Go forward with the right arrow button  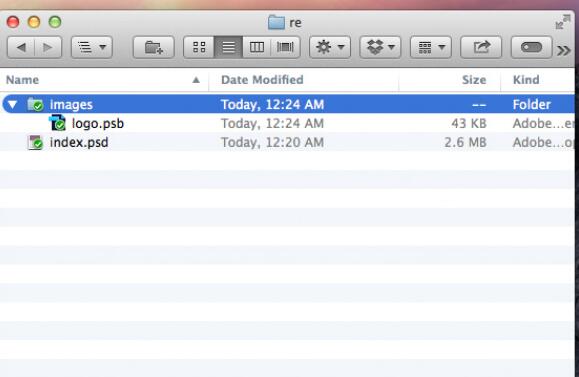pos(48,47)
